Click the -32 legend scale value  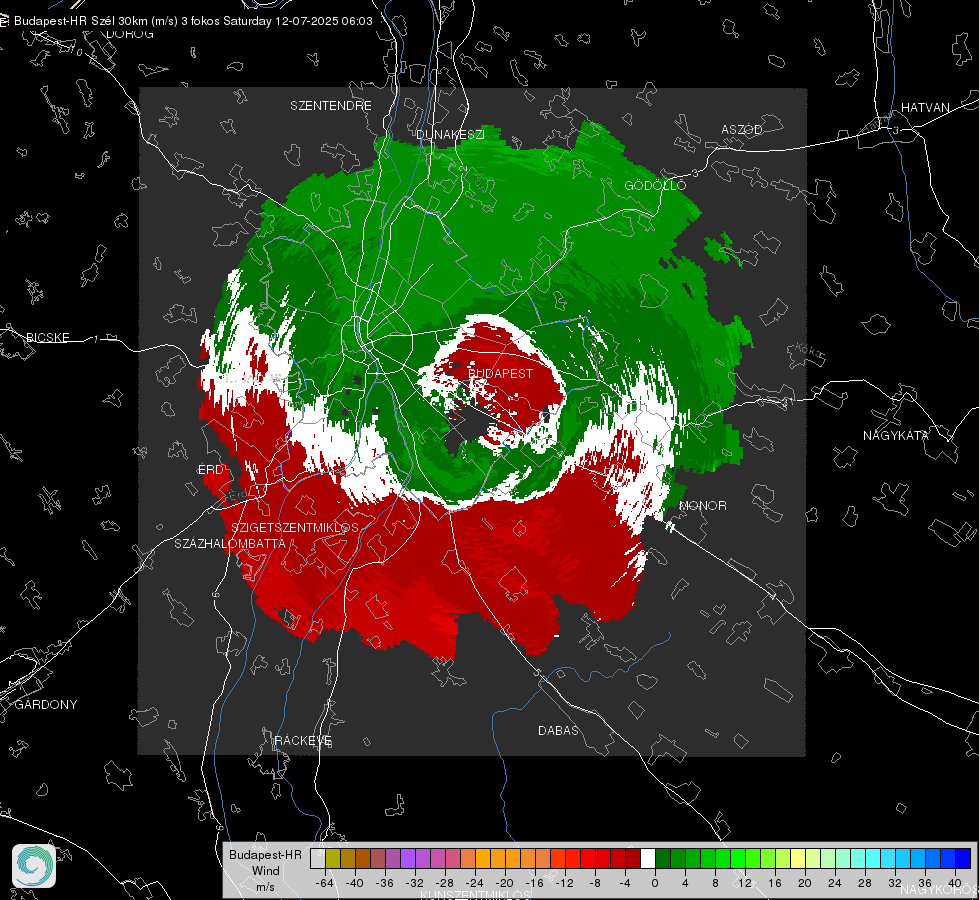[x=415, y=883]
